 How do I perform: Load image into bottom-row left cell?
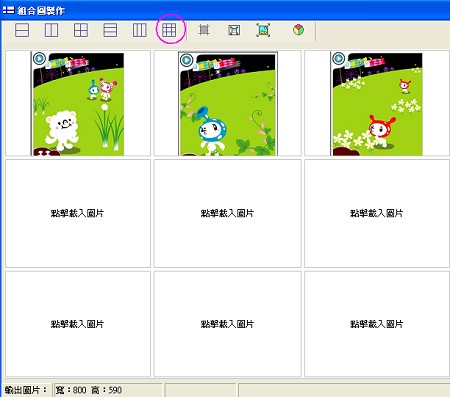[x=78, y=324]
